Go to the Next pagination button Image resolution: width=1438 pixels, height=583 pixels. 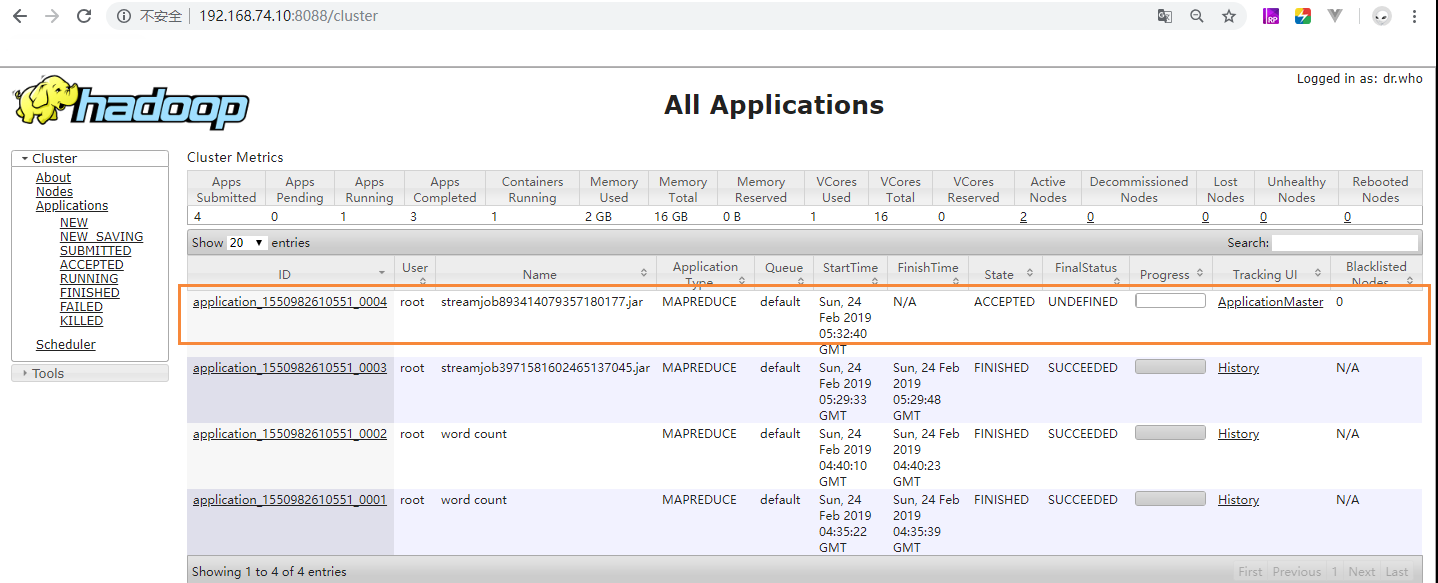[1361, 572]
